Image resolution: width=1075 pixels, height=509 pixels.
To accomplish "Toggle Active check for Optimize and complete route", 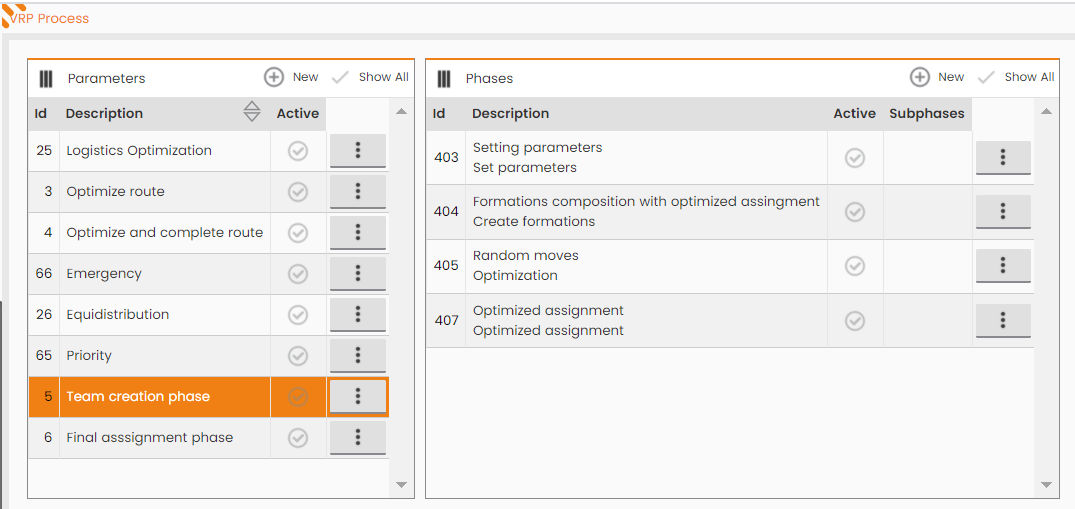I will click(298, 233).
